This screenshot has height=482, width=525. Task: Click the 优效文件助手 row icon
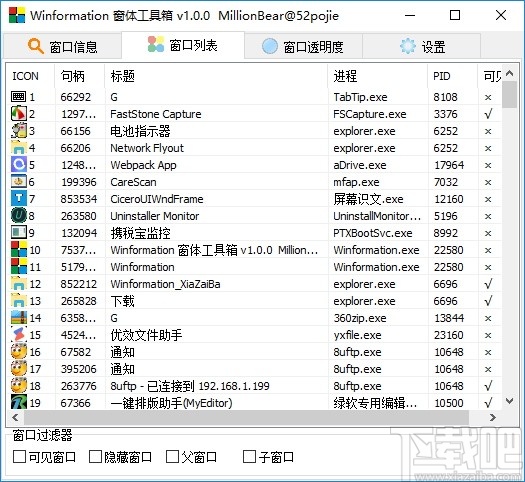18,335
